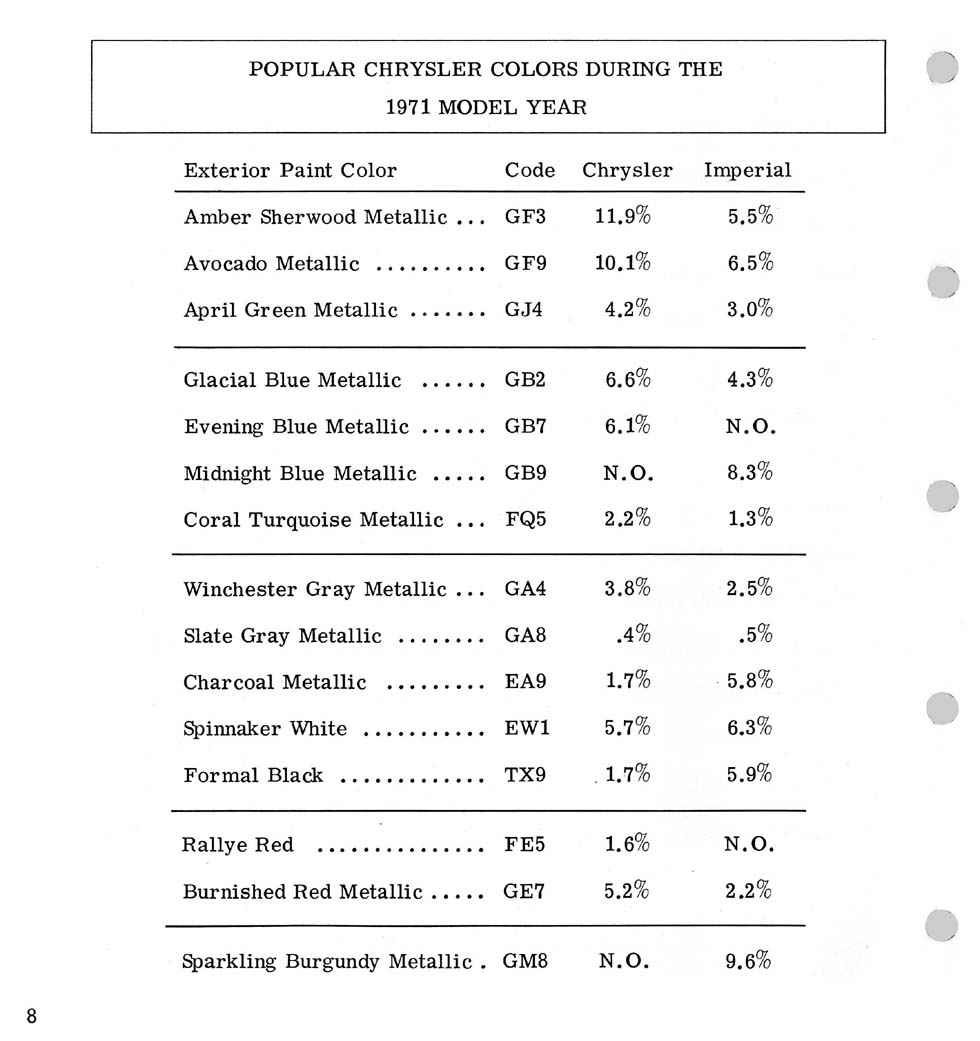Click the Amber Sherwood Metallic color name
The image size is (980, 1041).
(x=315, y=216)
